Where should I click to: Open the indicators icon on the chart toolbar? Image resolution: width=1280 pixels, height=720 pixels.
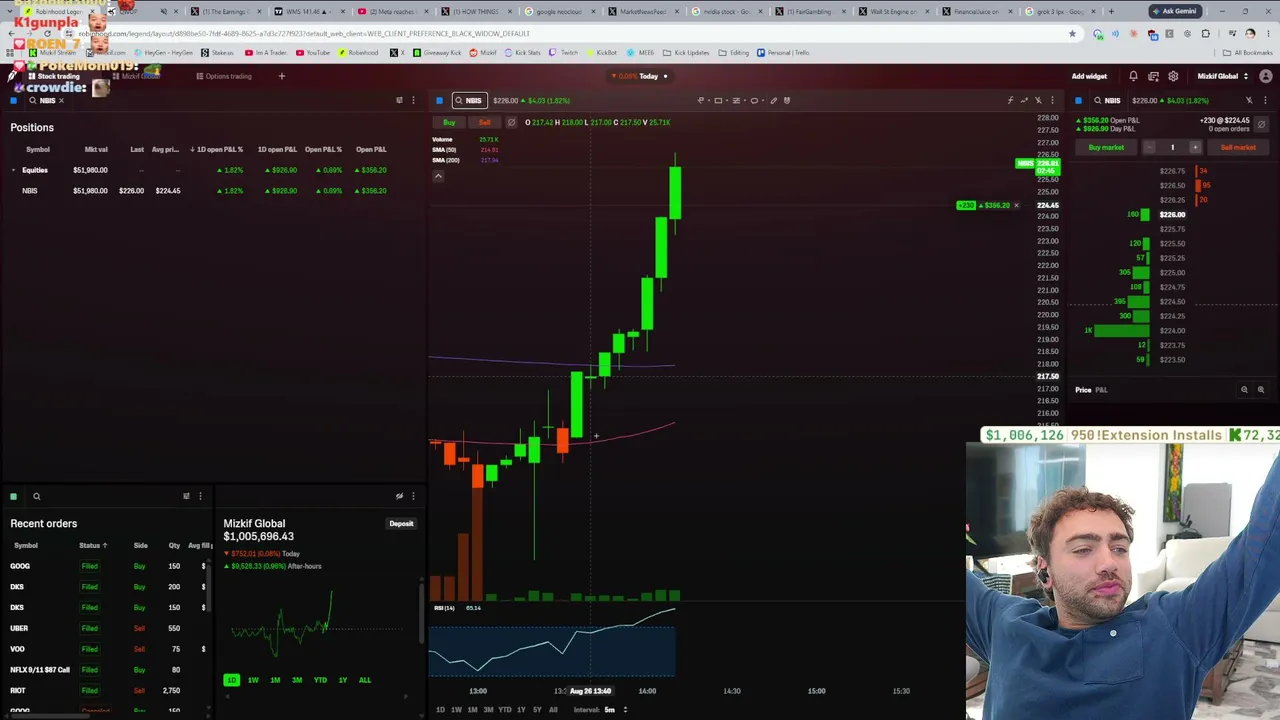[x=1010, y=100]
